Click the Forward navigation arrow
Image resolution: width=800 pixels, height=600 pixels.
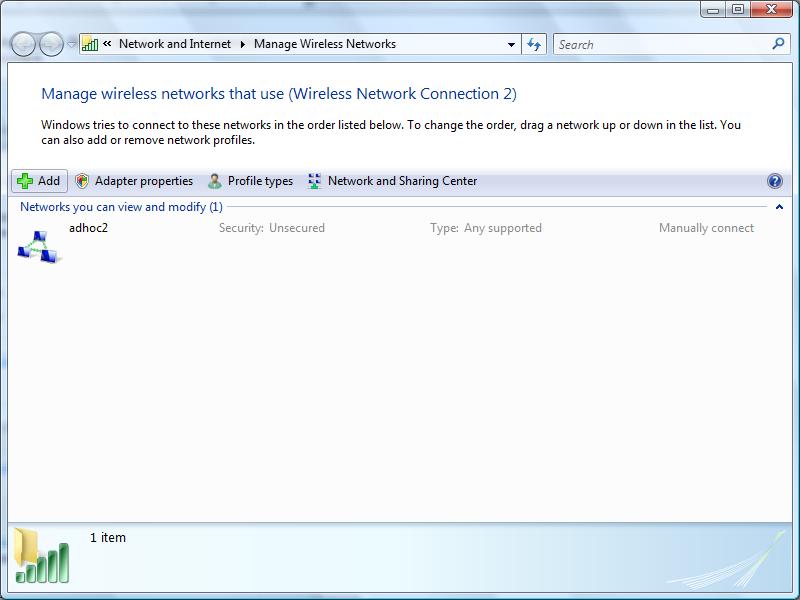point(51,44)
